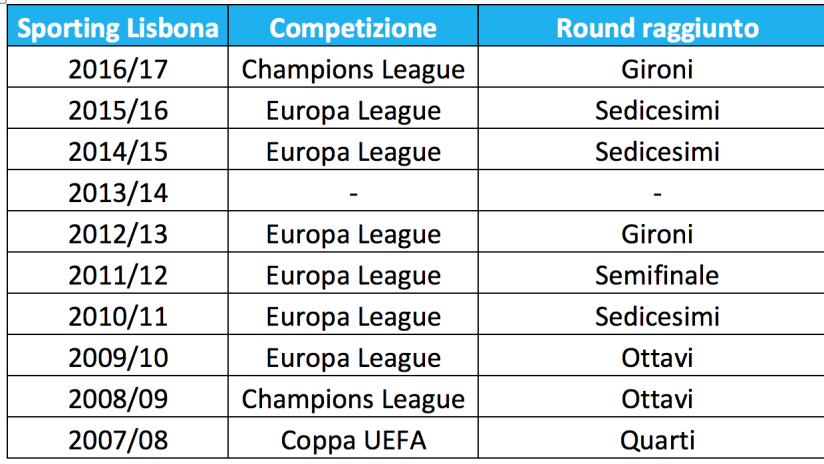This screenshot has height=464, width=824.
Task: Click the 2007/08 season cell
Action: coord(118,438)
